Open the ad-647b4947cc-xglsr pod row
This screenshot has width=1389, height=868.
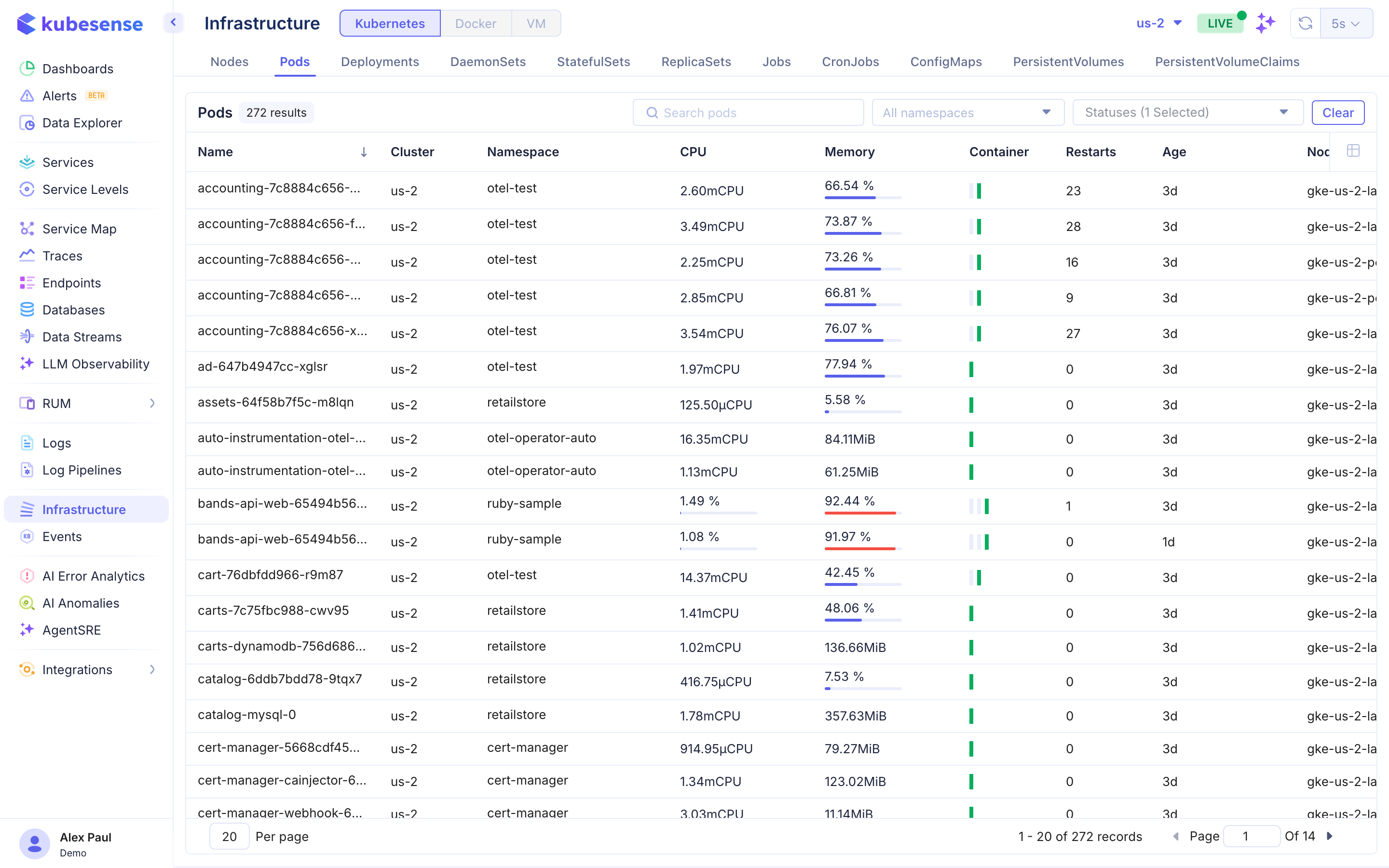point(262,367)
